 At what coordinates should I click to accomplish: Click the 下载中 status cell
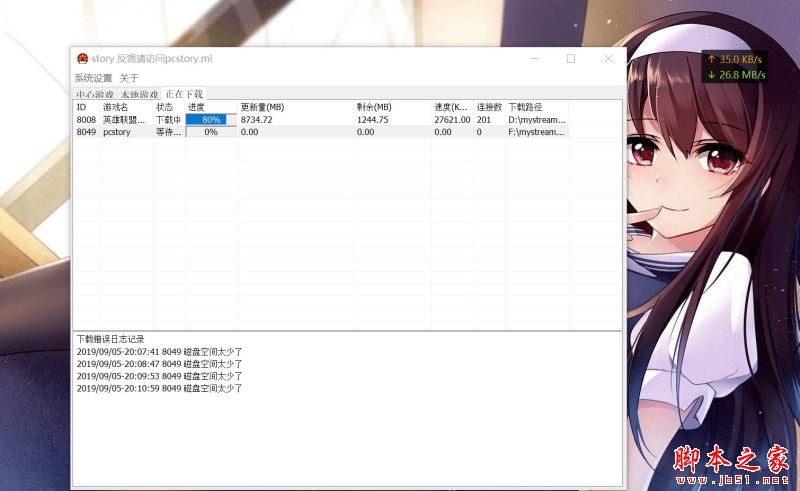point(168,119)
